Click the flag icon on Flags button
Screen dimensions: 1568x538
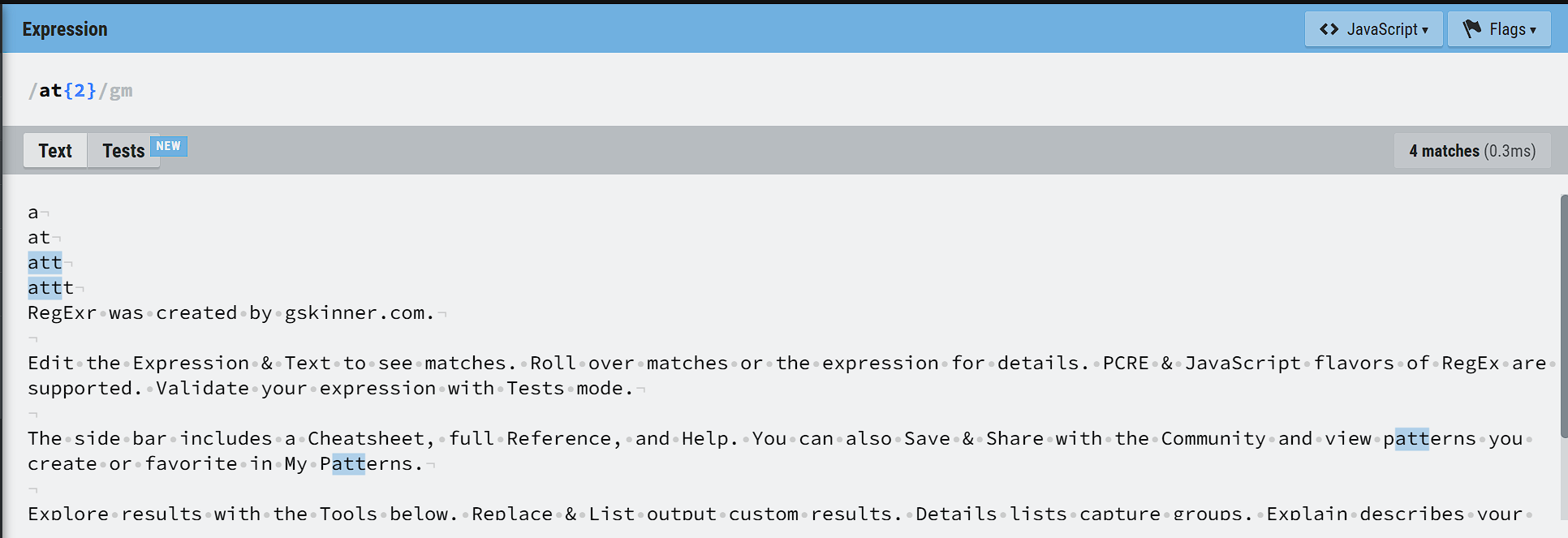(x=1472, y=29)
